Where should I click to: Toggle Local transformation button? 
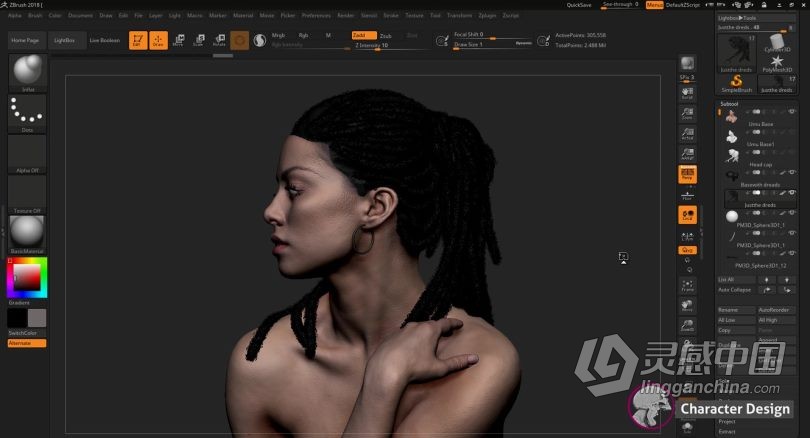point(687,215)
